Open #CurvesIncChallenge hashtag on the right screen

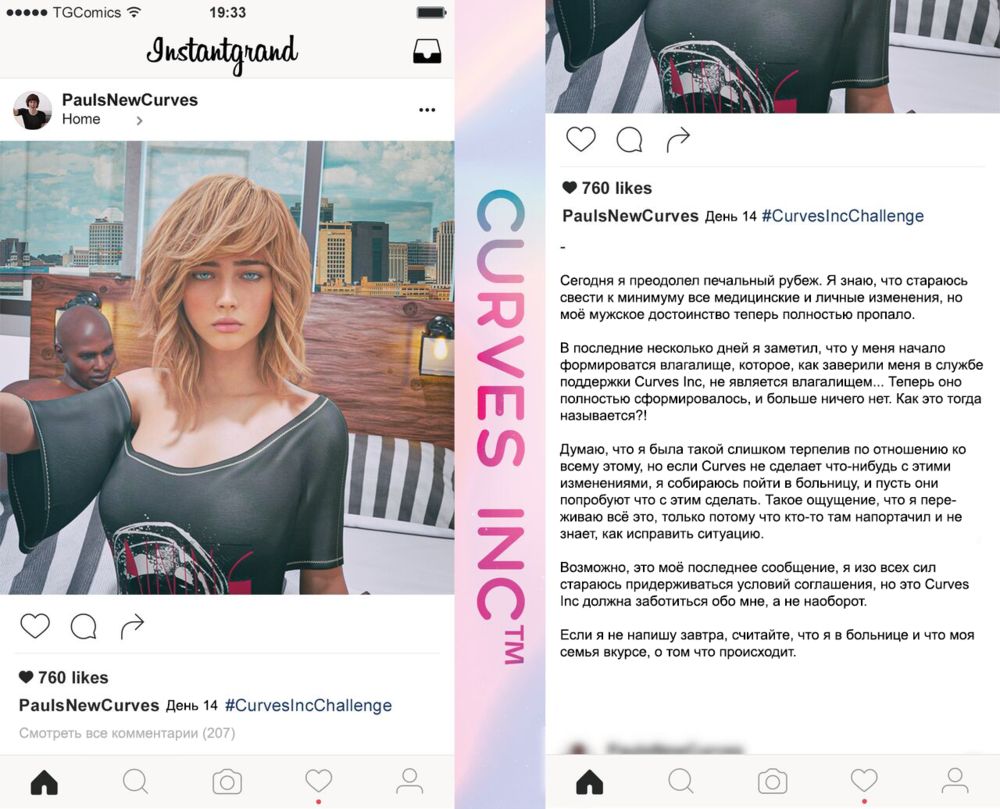[842, 216]
